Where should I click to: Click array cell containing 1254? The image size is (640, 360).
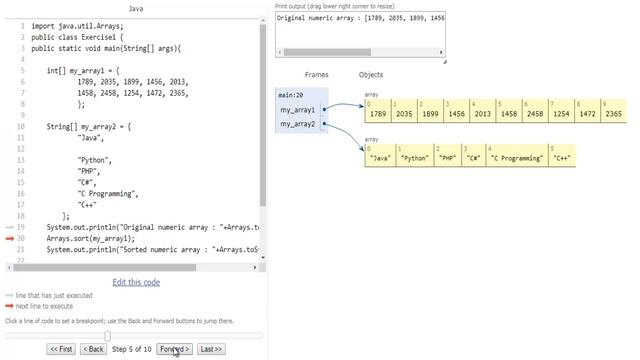click(x=561, y=111)
